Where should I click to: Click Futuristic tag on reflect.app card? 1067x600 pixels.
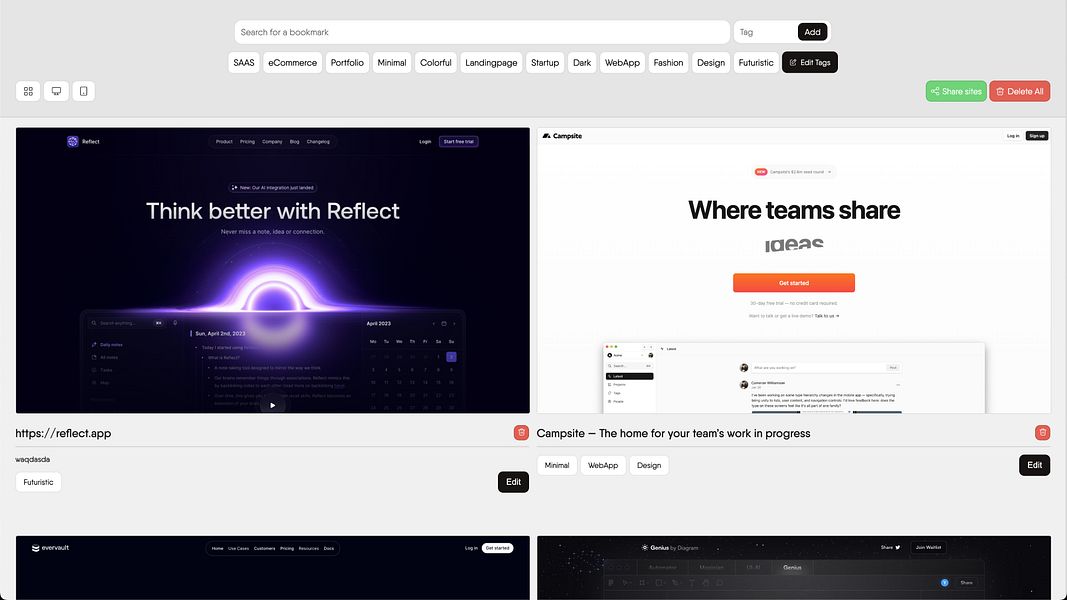[x=38, y=482]
